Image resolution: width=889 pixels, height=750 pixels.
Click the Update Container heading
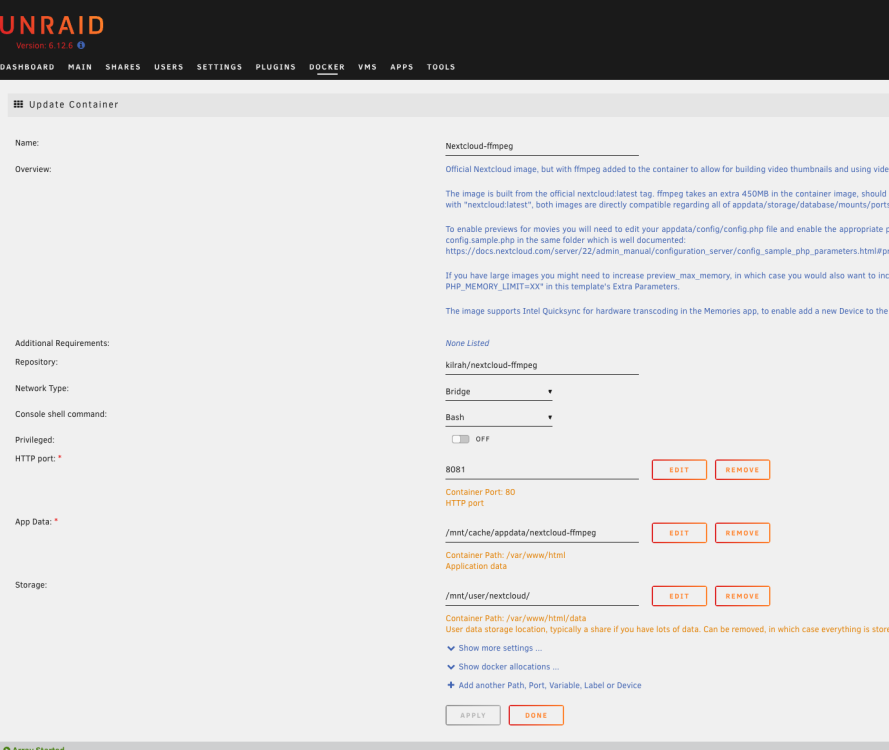[74, 104]
